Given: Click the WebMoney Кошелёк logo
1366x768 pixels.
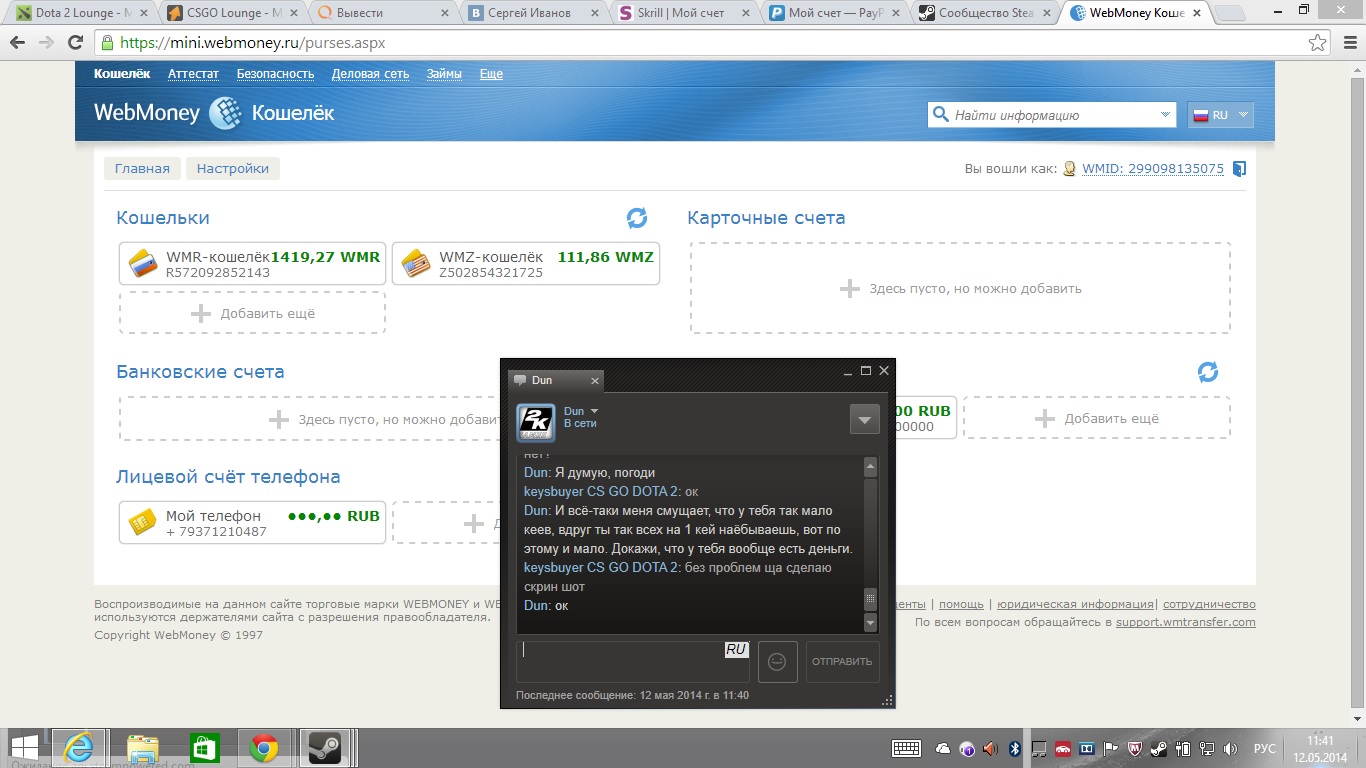Looking at the screenshot, I should 214,113.
